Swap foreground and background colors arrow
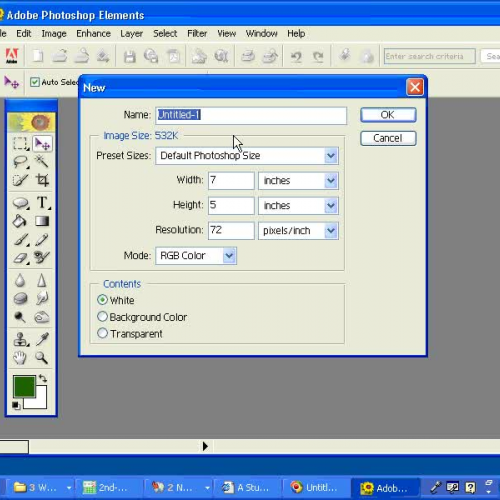Screen dimensions: 500x500 tap(43, 378)
